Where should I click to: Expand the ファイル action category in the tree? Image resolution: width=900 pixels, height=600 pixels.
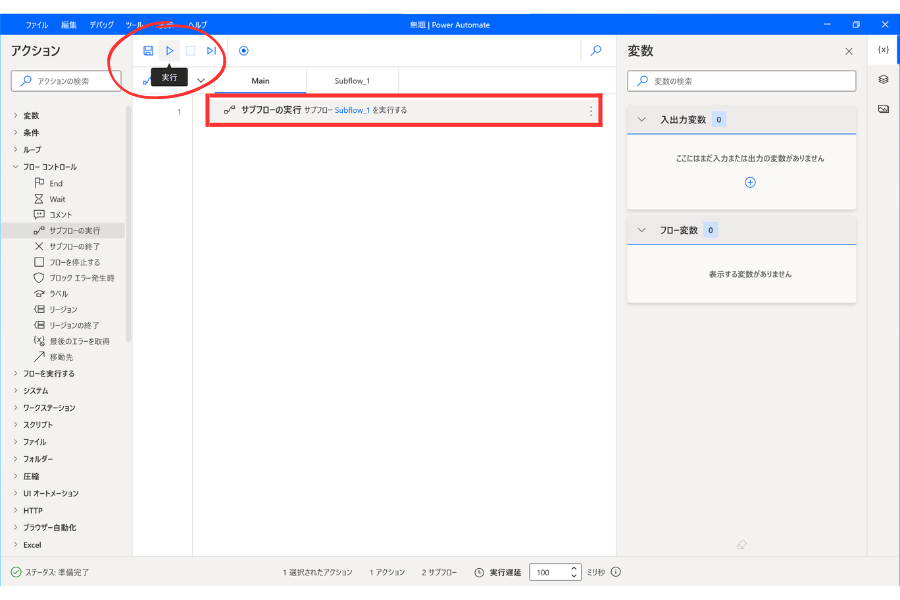pyautogui.click(x=15, y=442)
